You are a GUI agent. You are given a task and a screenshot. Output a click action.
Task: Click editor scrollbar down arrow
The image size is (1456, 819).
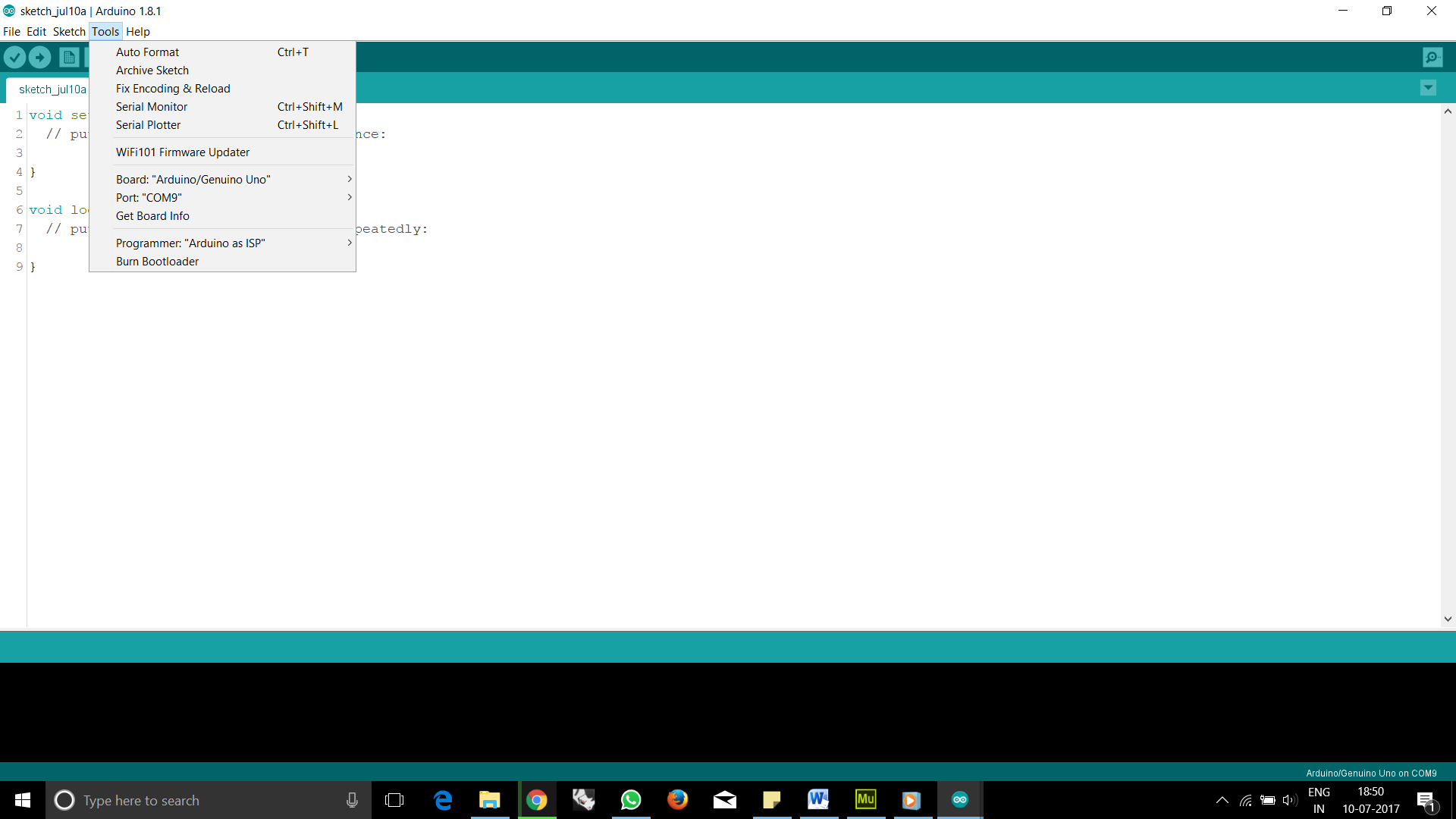pyautogui.click(x=1448, y=619)
